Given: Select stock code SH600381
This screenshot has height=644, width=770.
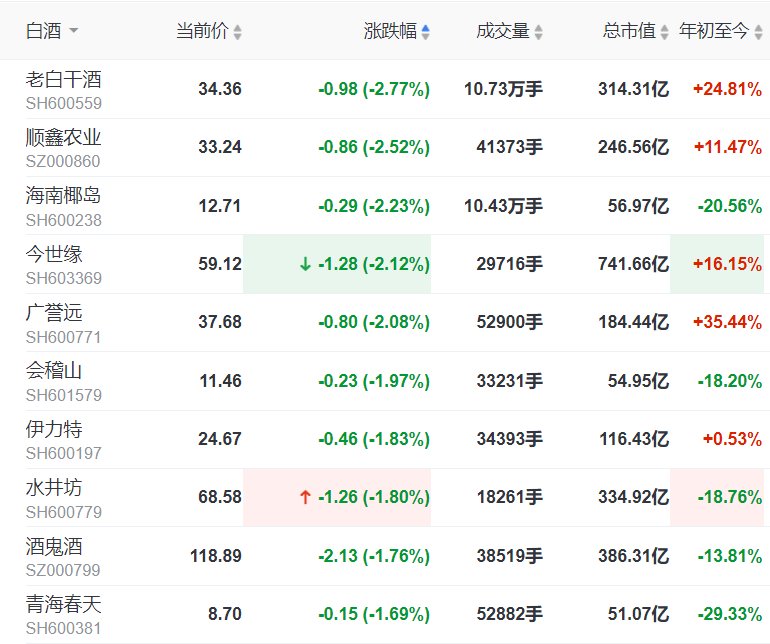Looking at the screenshot, I should pyautogui.click(x=63, y=628).
